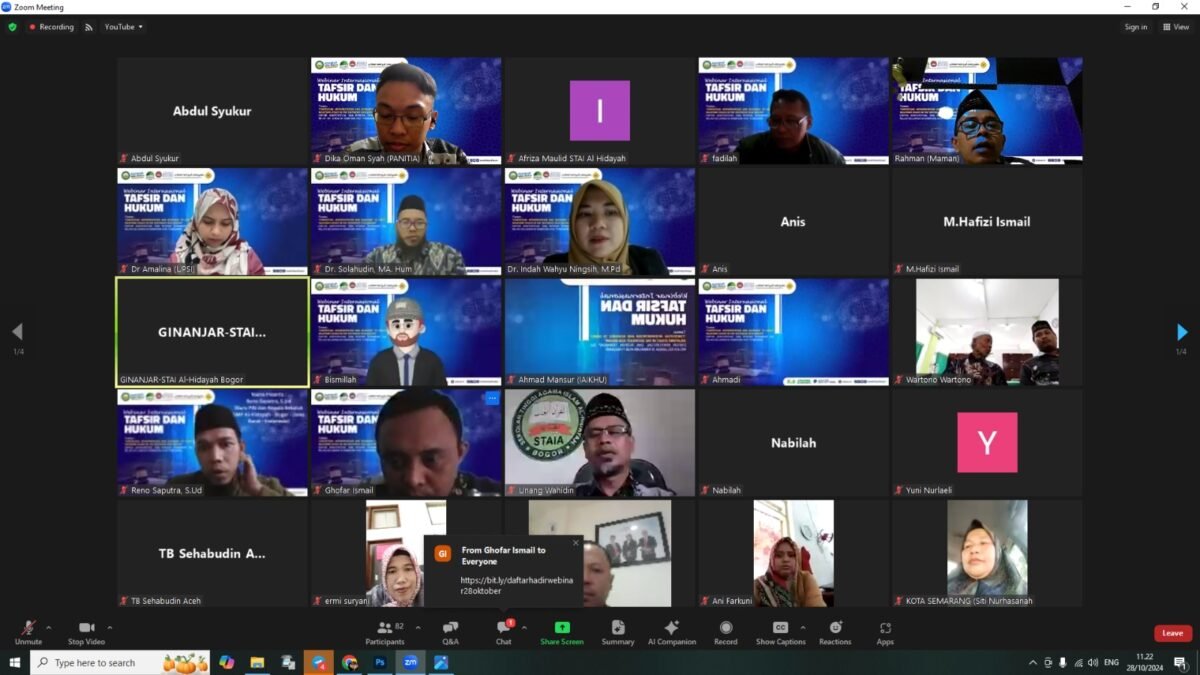The height and width of the screenshot is (675, 1200).
Task: Close the Ghofar Ismail chat popup
Action: 575,544
